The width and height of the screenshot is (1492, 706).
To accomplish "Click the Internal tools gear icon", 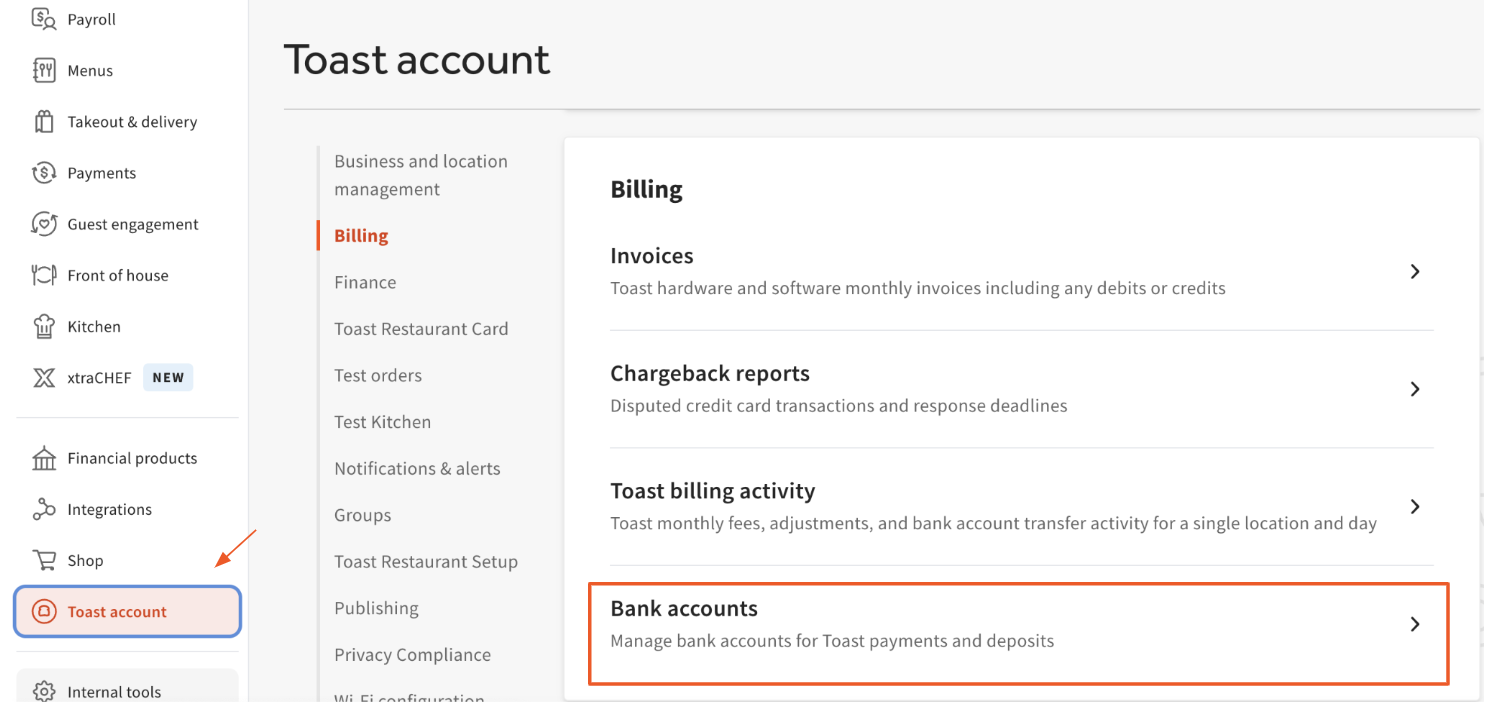I will point(42,689).
